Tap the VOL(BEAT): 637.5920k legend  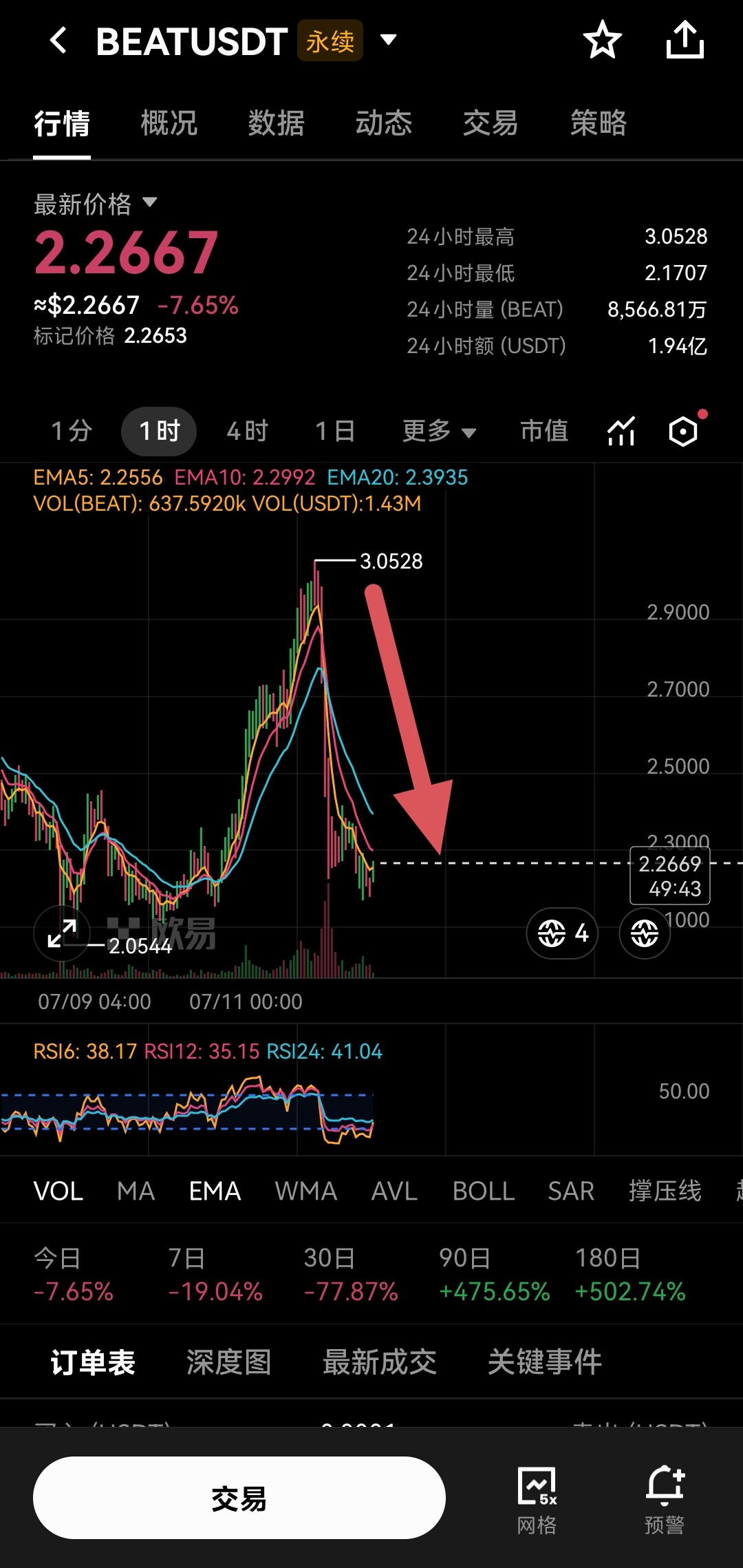coord(140,504)
